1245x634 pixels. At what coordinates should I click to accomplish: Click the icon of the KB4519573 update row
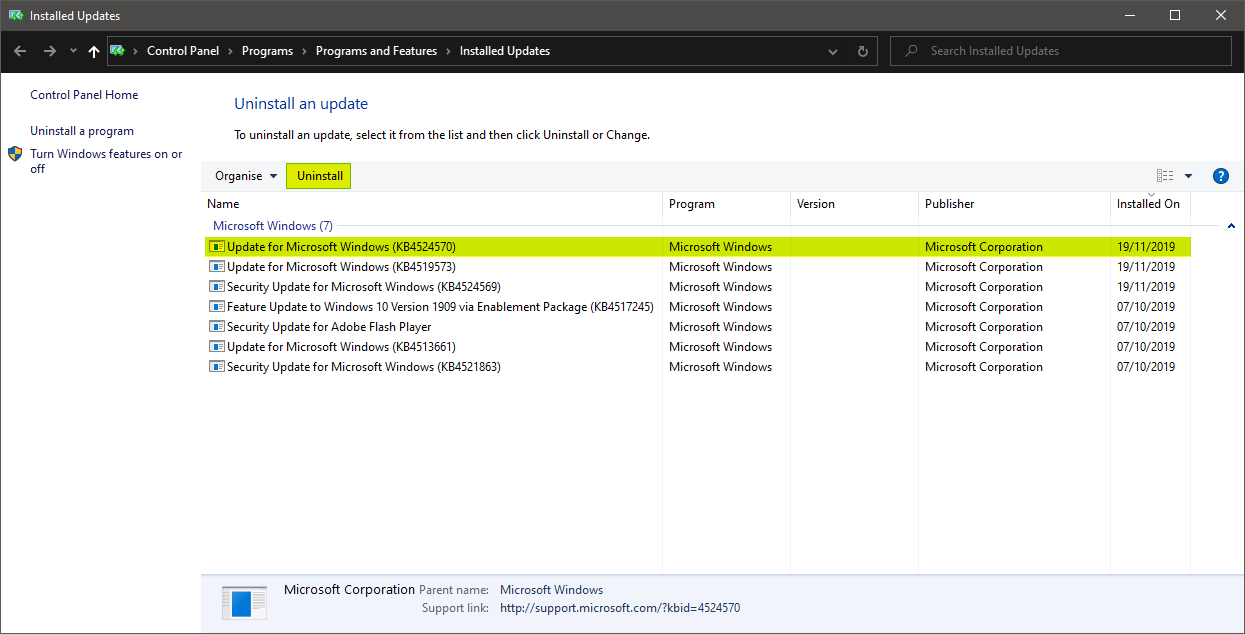pyautogui.click(x=216, y=267)
